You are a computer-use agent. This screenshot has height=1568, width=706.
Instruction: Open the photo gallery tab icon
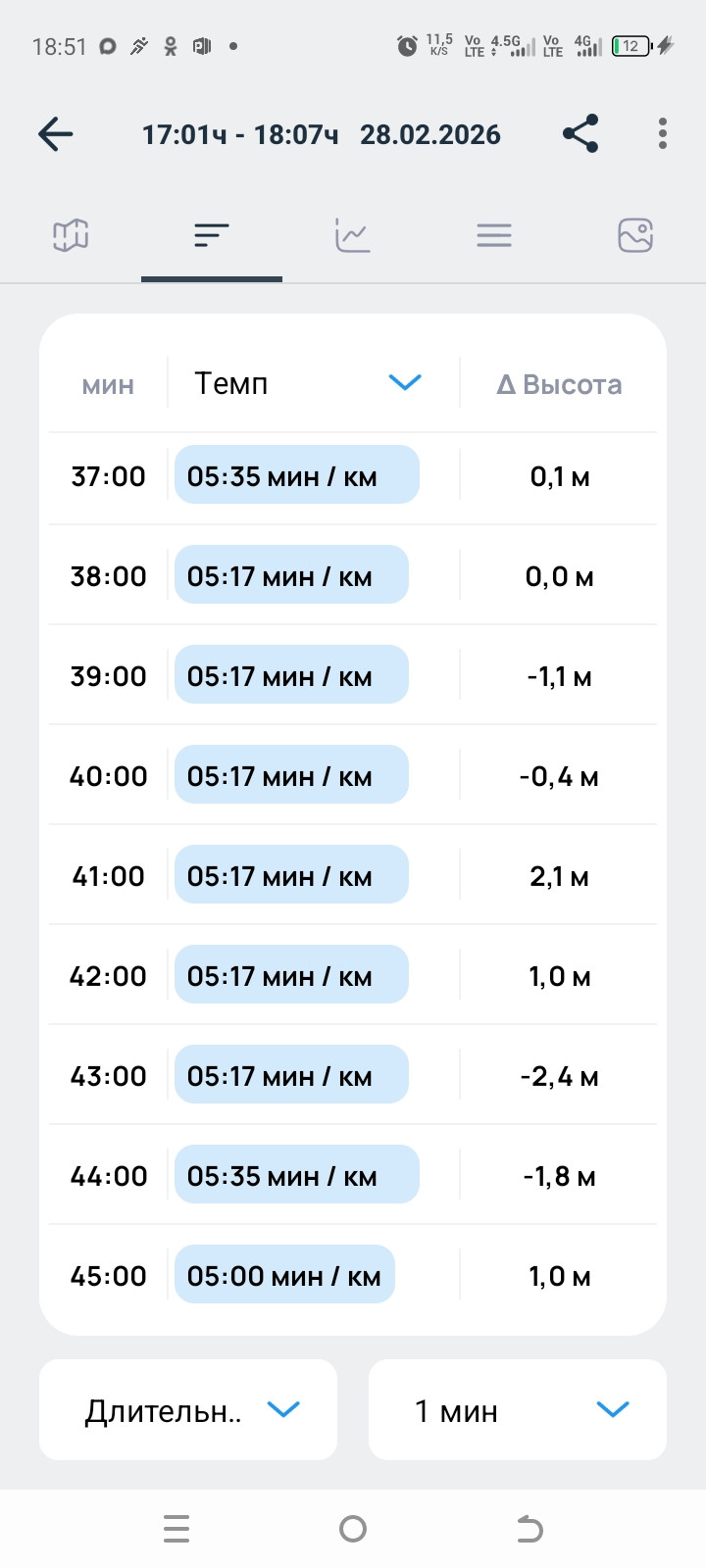(x=635, y=235)
